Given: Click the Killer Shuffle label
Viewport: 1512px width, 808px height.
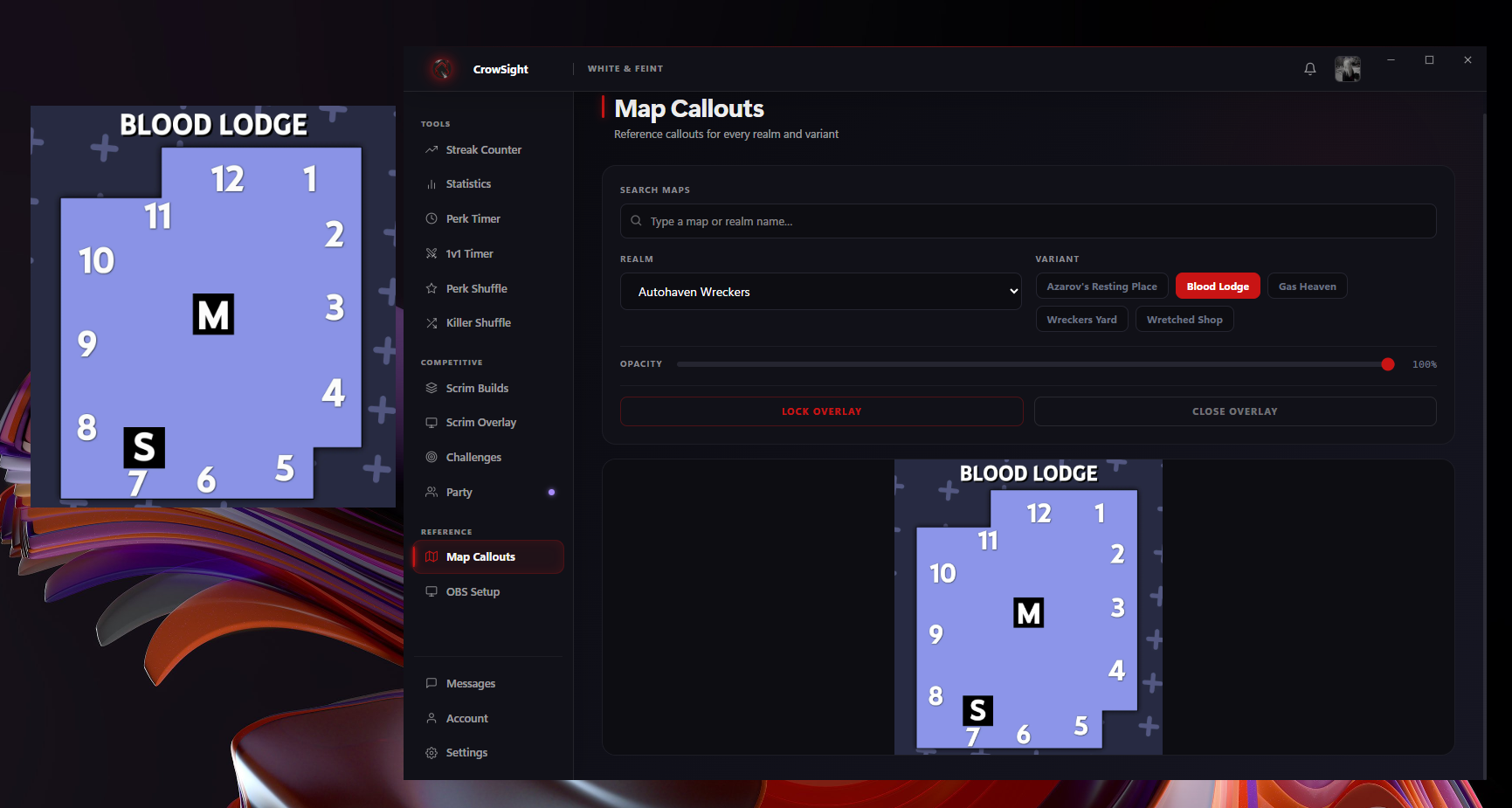Looking at the screenshot, I should point(478,322).
